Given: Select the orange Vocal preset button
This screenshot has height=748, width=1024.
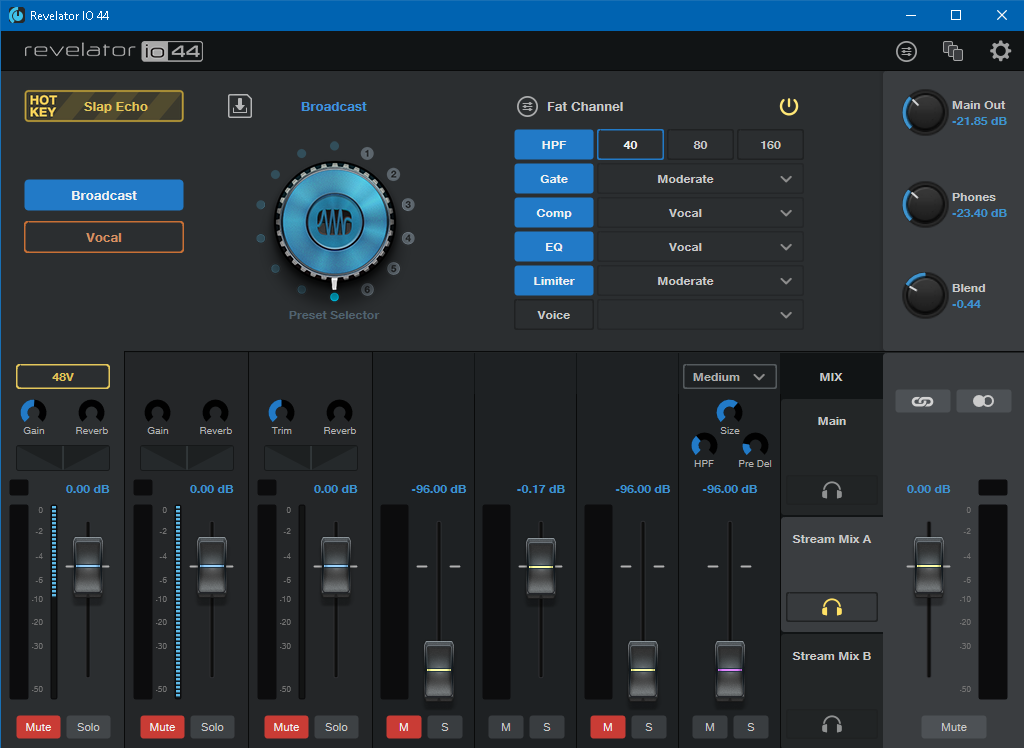Looking at the screenshot, I should 104,237.
